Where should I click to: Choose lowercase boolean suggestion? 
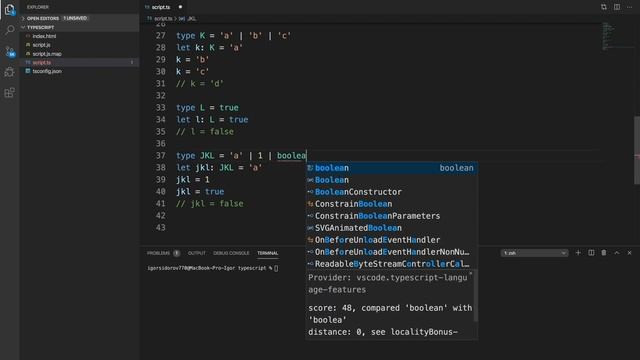click(x=392, y=168)
